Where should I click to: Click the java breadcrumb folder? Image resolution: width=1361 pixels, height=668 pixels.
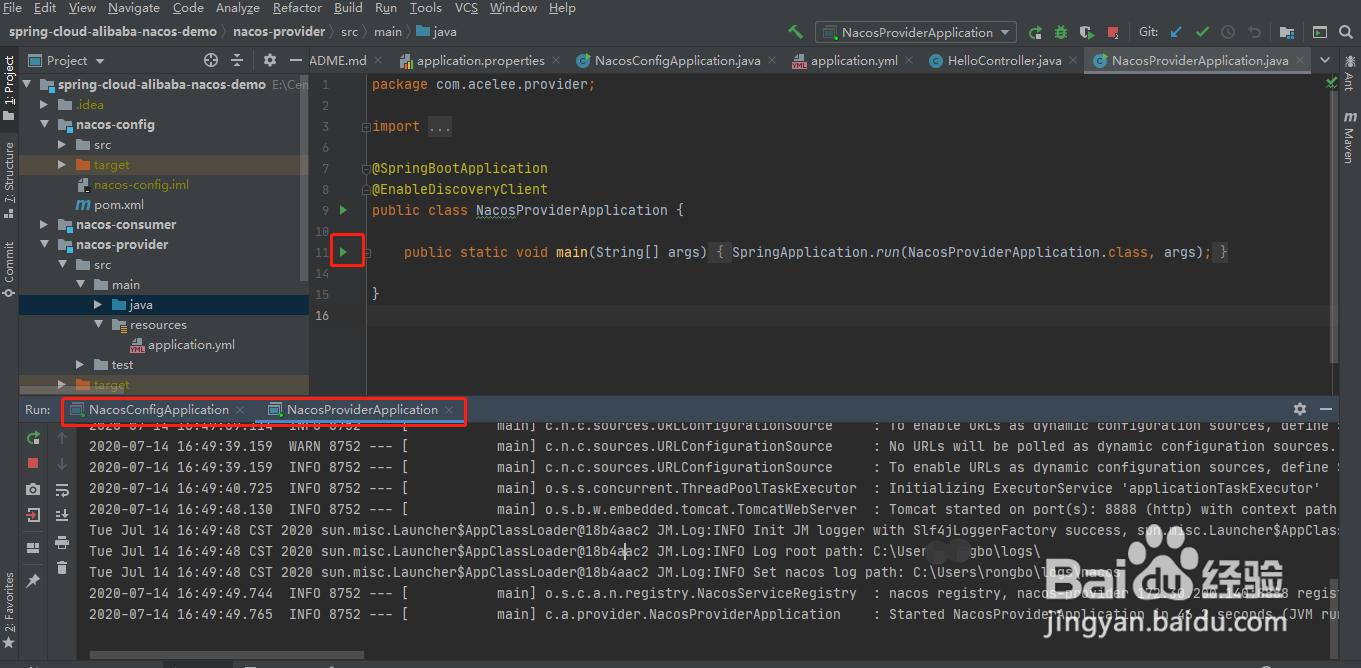pyautogui.click(x=436, y=32)
